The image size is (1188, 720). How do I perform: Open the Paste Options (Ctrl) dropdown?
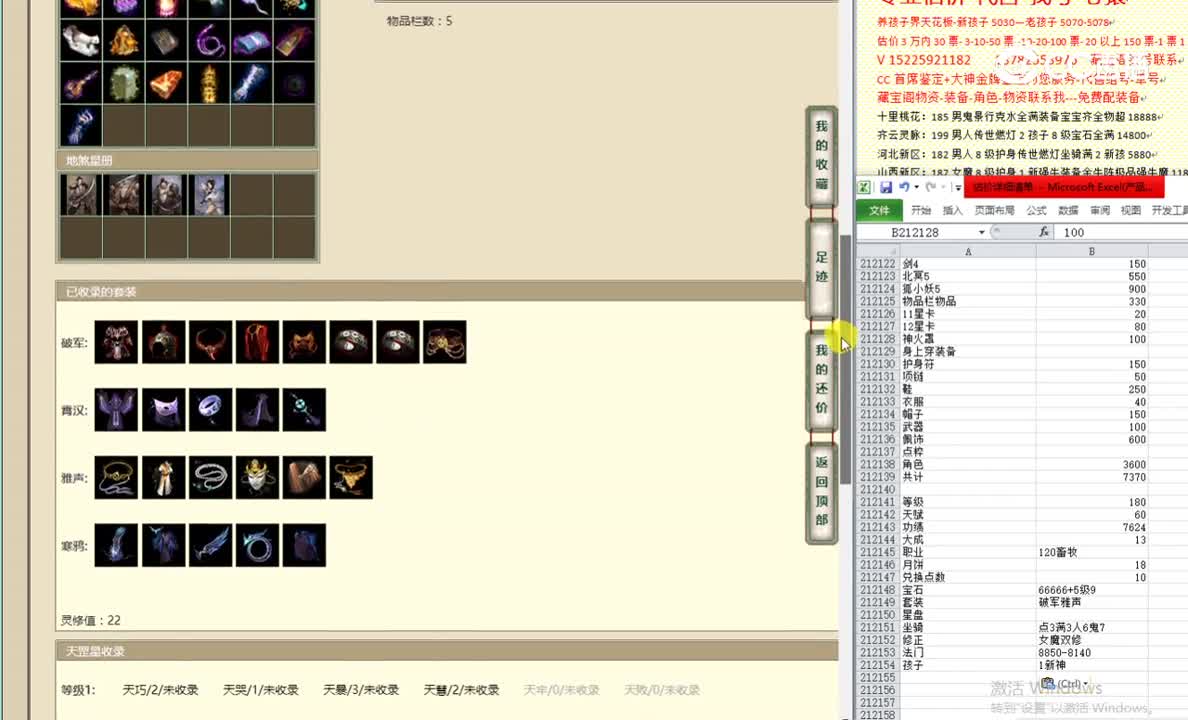(1065, 684)
